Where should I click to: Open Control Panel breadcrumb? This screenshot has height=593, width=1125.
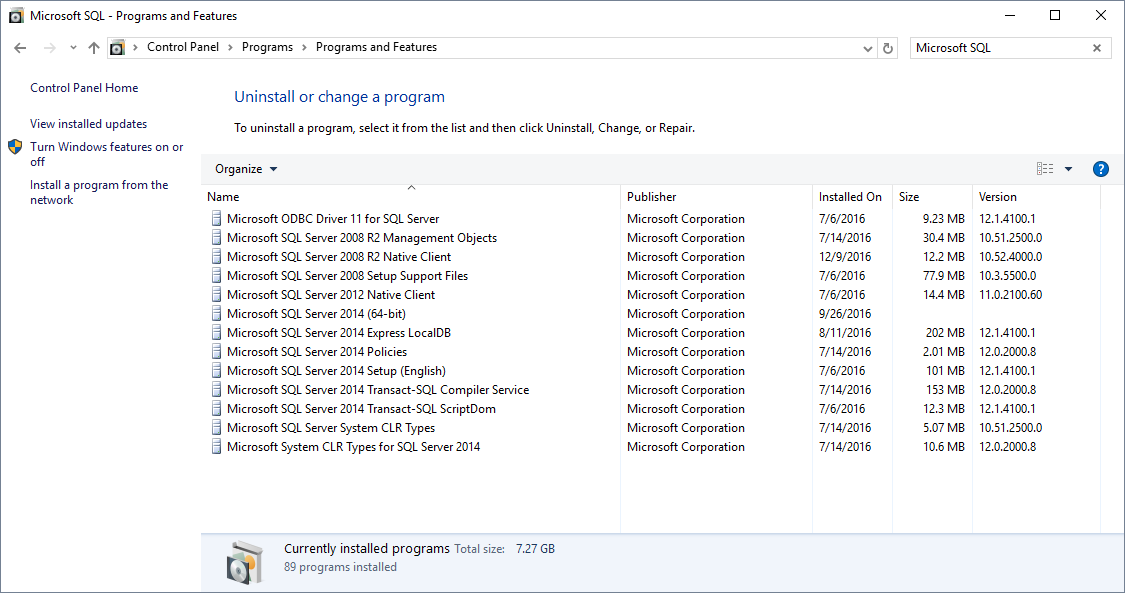183,47
